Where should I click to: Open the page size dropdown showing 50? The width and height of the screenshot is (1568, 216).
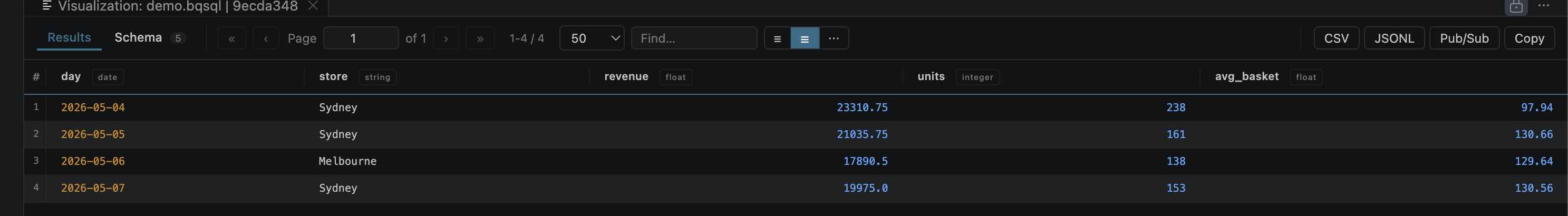click(x=592, y=38)
